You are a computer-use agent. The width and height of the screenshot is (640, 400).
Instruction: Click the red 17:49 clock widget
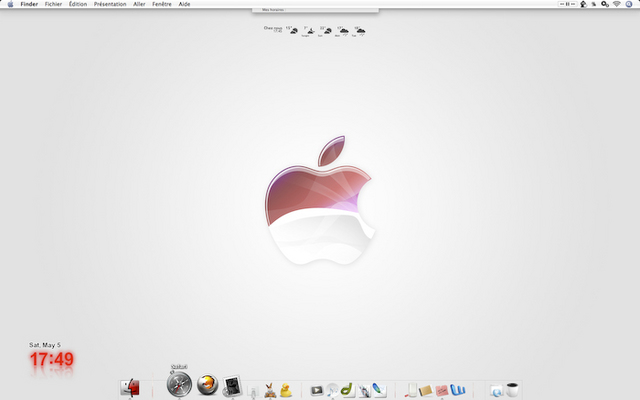click(x=51, y=360)
